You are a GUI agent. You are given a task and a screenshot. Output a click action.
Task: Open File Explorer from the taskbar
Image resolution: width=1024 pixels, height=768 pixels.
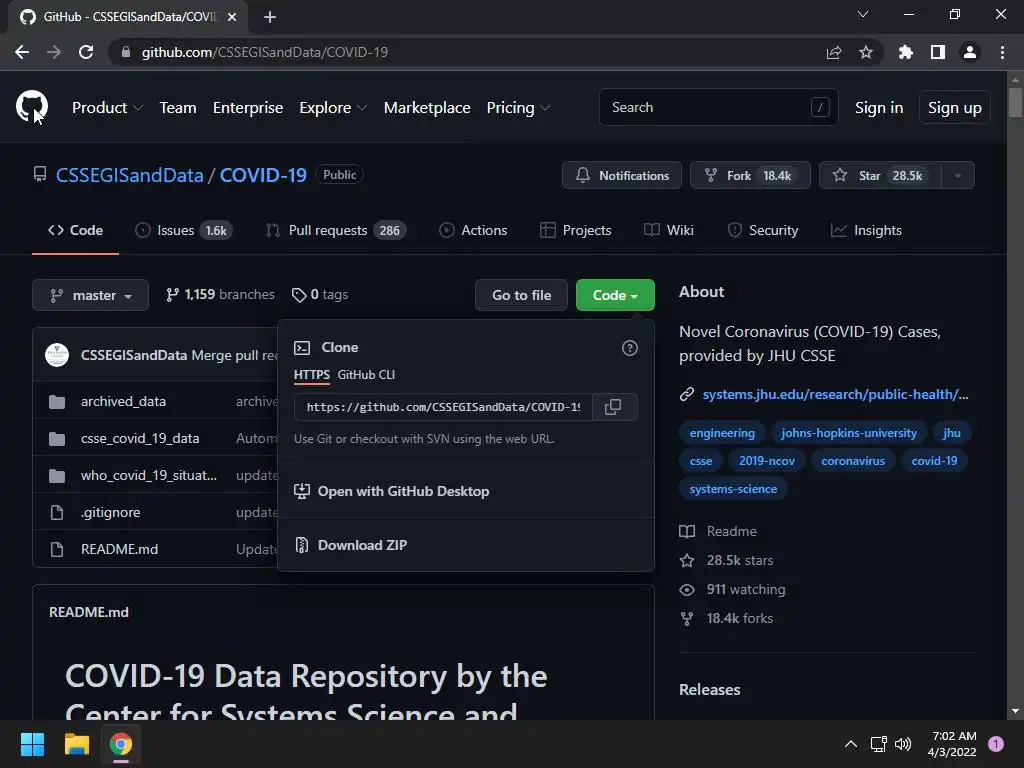tap(76, 744)
